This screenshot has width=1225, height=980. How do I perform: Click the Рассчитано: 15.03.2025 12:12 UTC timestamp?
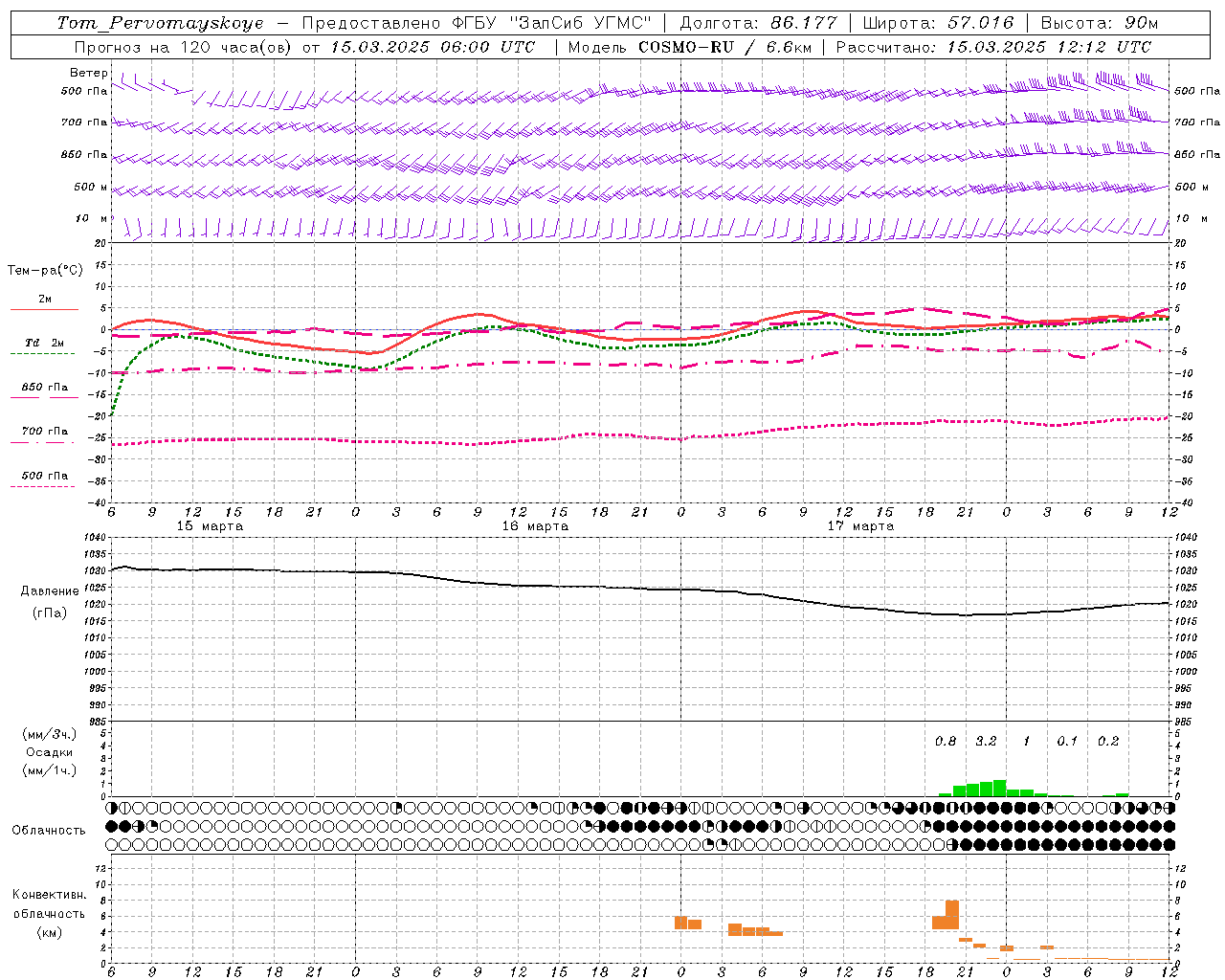993,47
